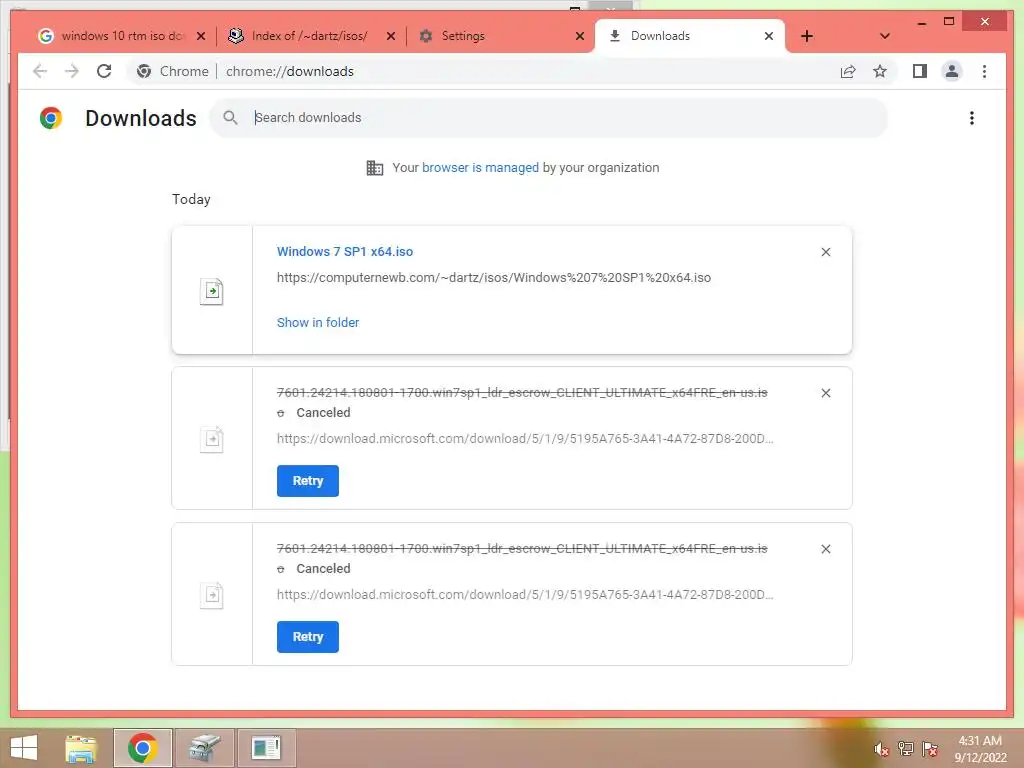Click Show in folder link

(318, 323)
